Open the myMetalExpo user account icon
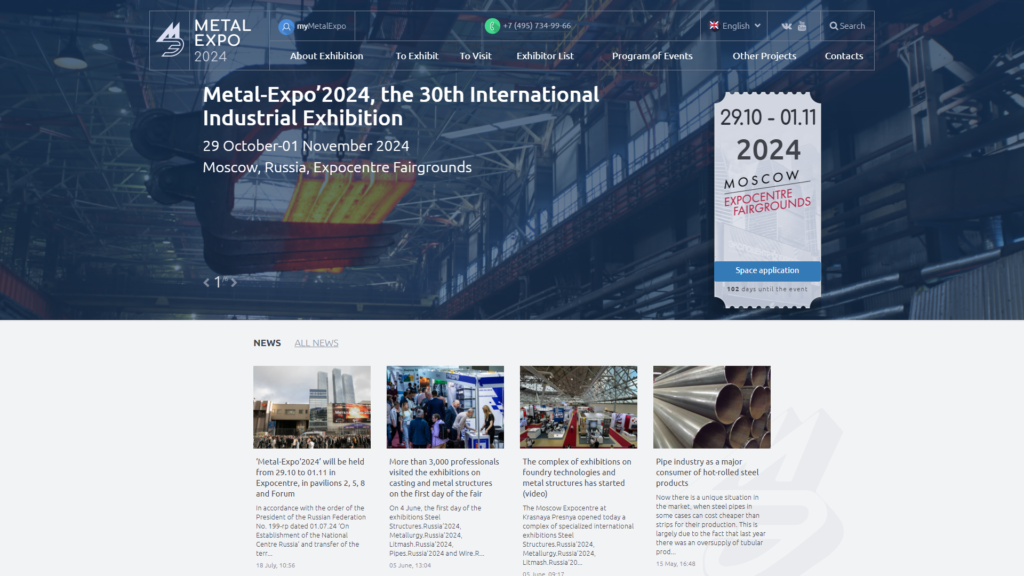Image resolution: width=1024 pixels, height=576 pixels. coord(285,27)
